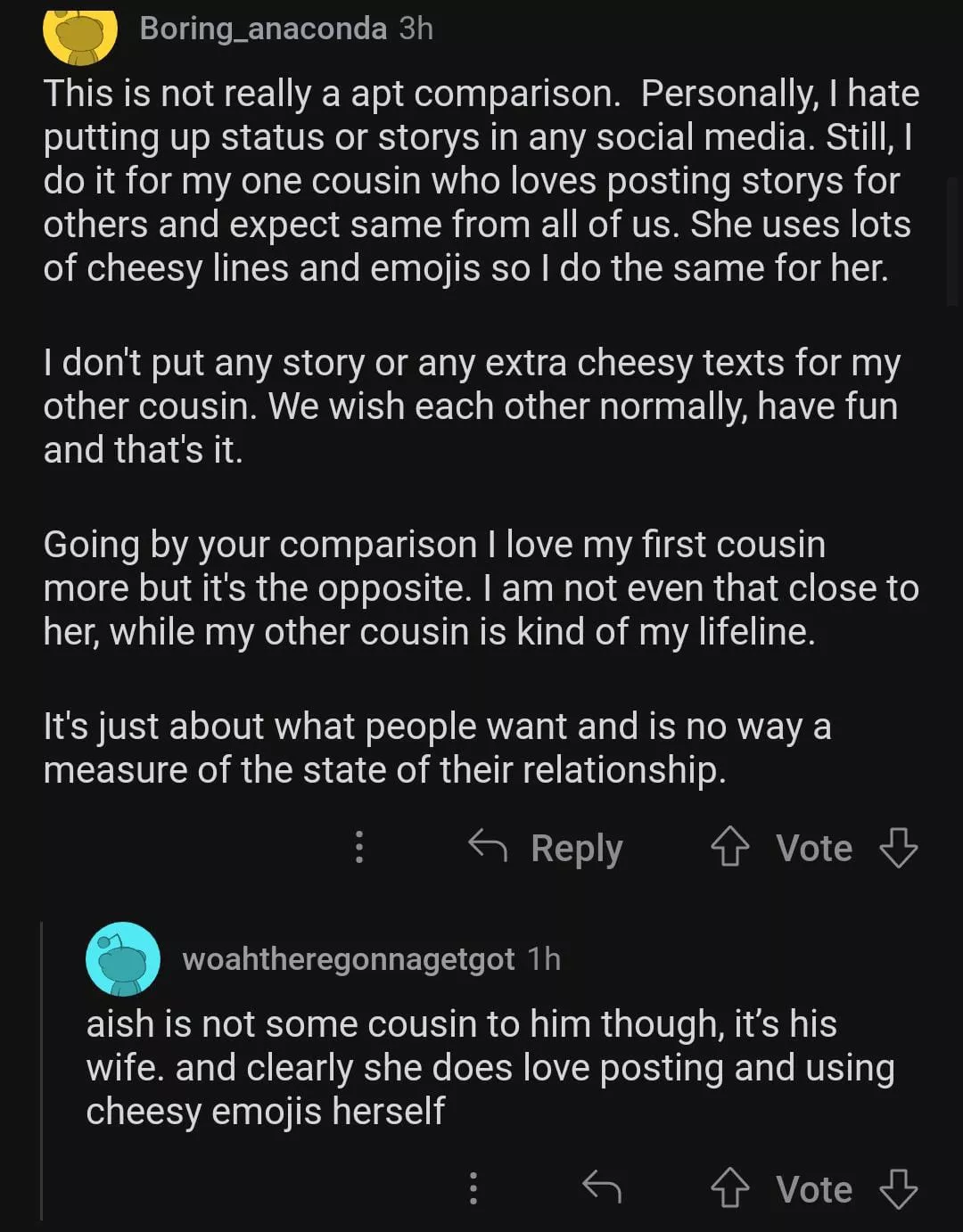Reply to Boring_anaconda's comment
963x1232 pixels.
click(x=546, y=847)
